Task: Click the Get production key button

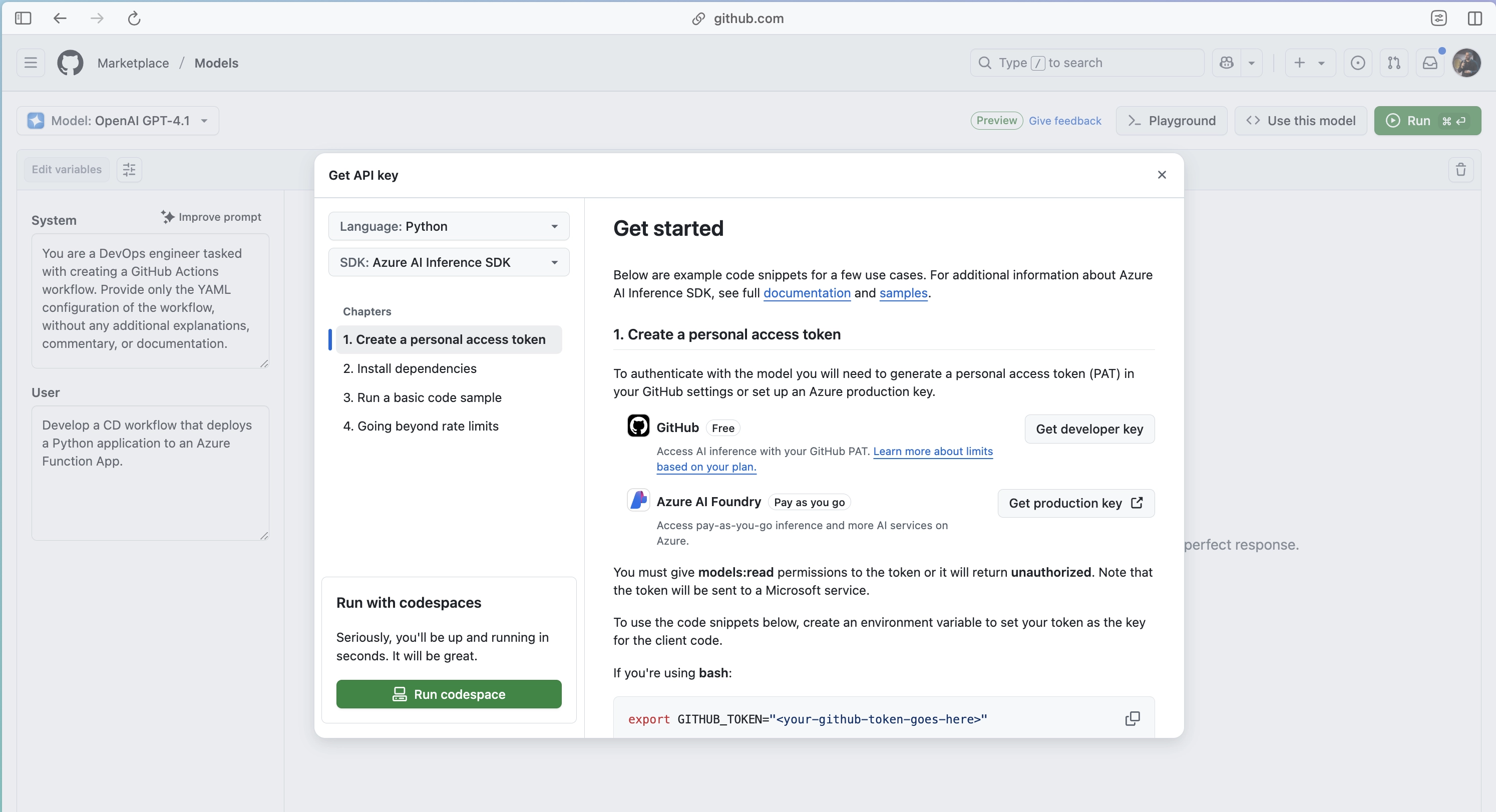Action: coord(1075,503)
